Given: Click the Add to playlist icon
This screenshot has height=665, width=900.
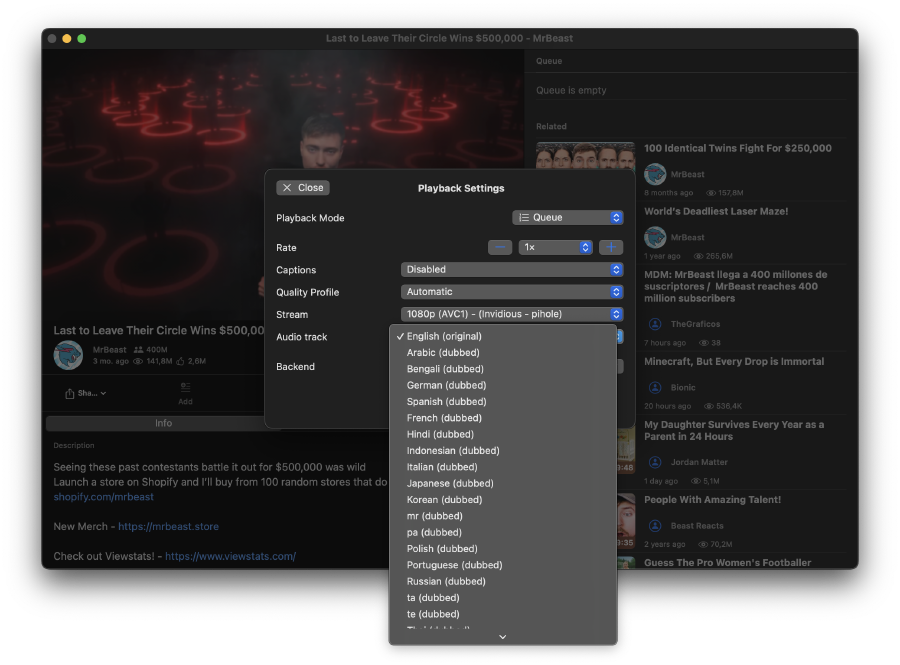Looking at the screenshot, I should coord(185,392).
